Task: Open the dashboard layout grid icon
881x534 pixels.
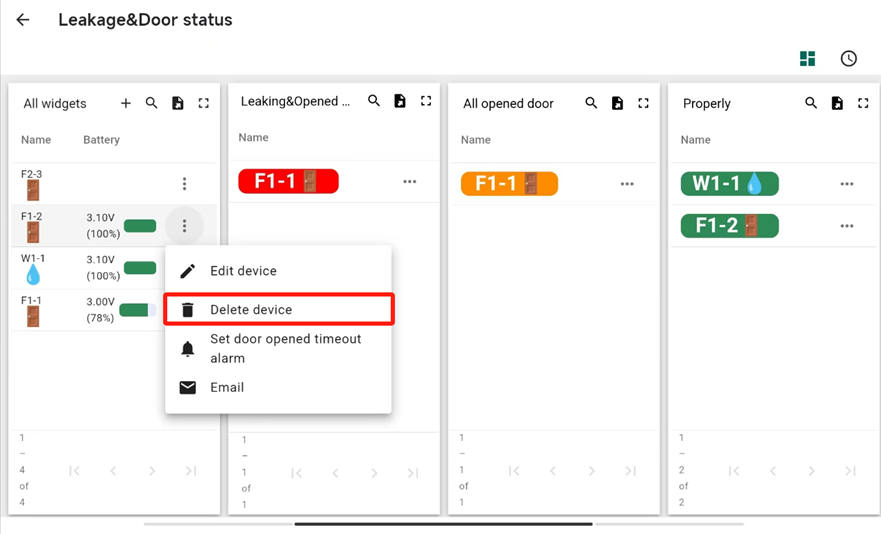Action: [x=808, y=59]
